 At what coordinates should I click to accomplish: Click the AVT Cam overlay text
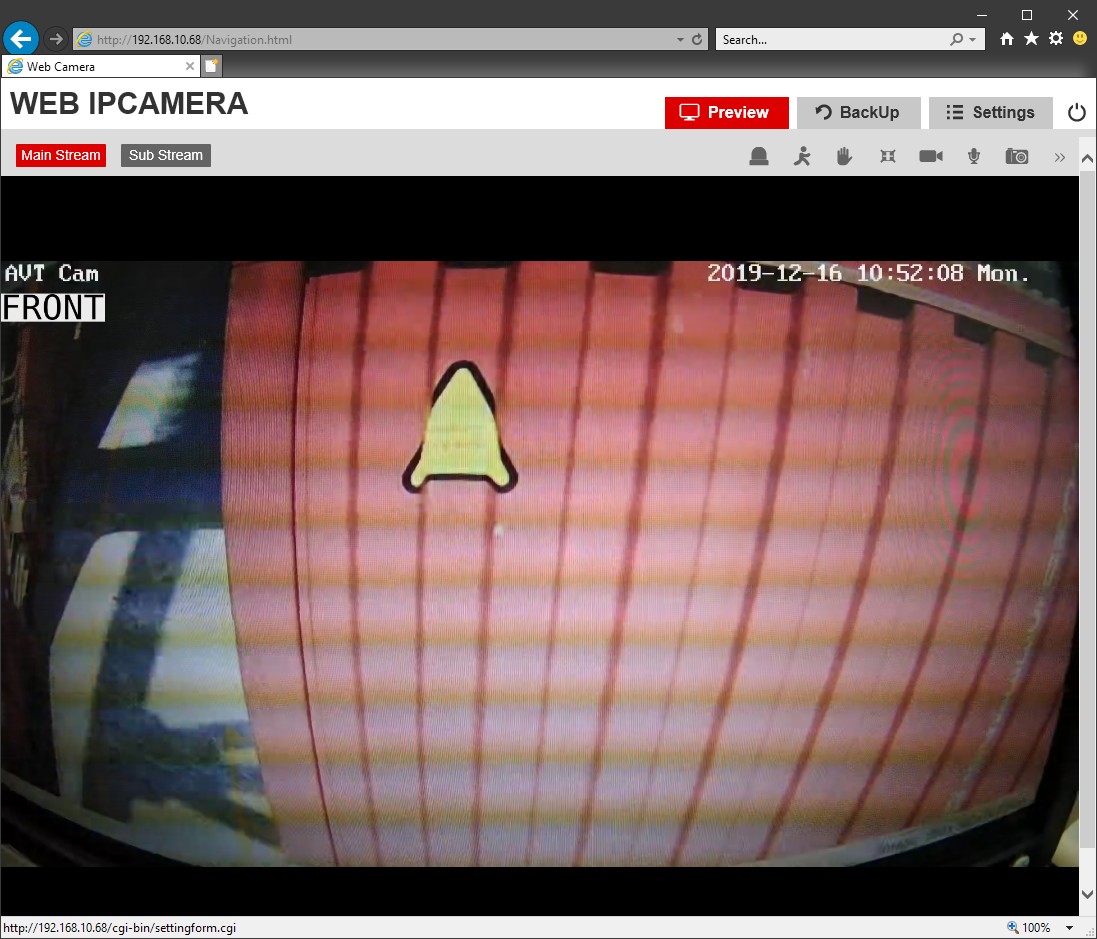[x=52, y=273]
